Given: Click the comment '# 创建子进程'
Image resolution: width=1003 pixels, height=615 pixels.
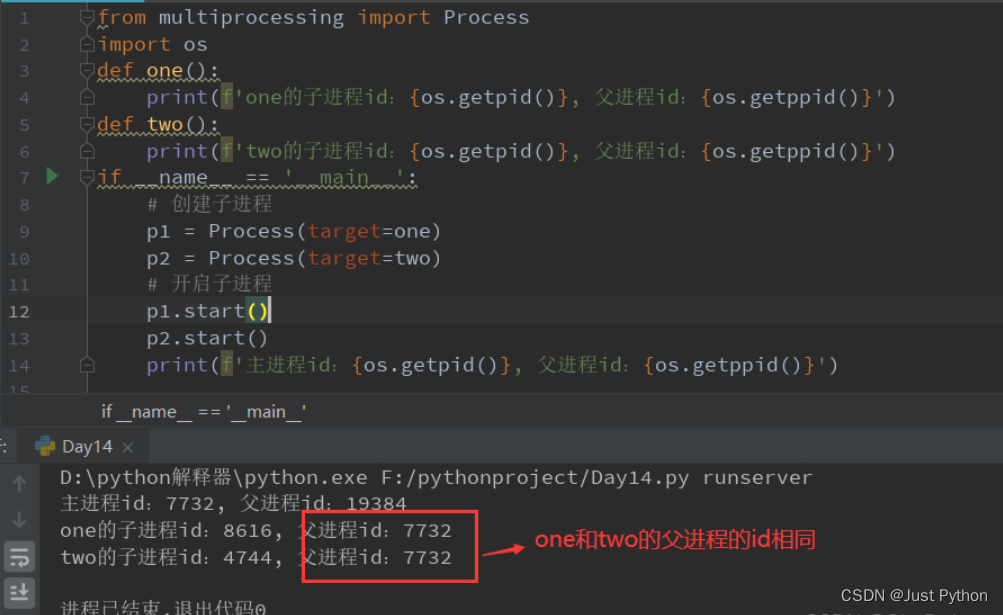Looking at the screenshot, I should point(209,204).
